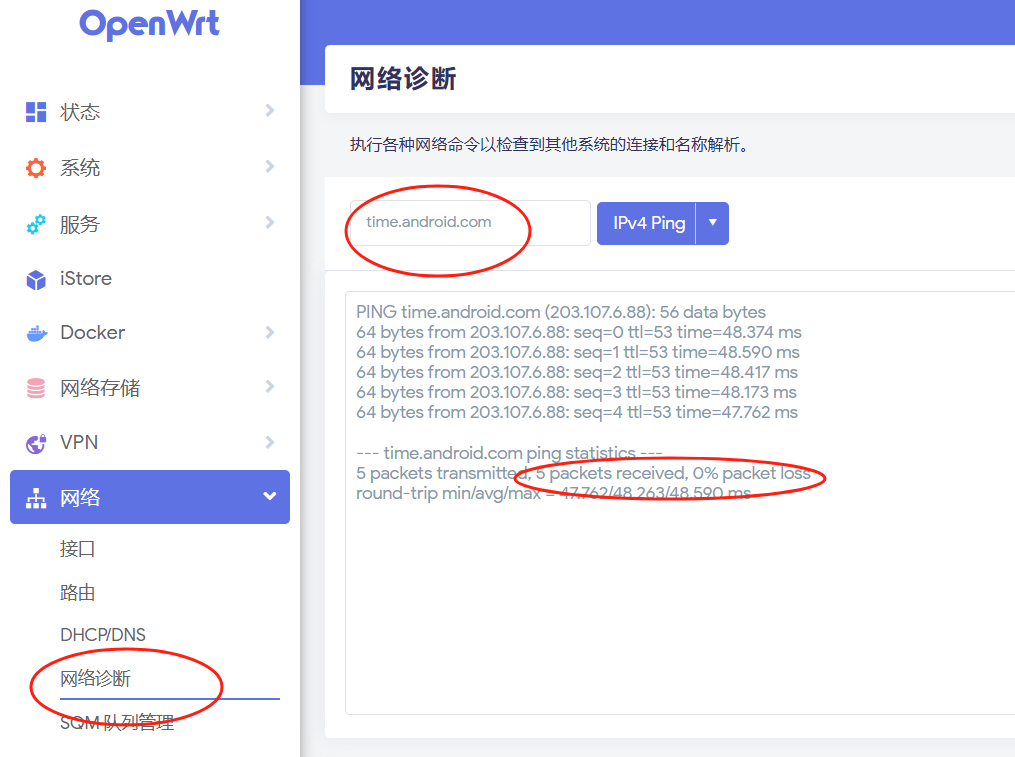Run the IPv4 Ping button
Viewport: 1015px width, 757px height.
pos(646,223)
